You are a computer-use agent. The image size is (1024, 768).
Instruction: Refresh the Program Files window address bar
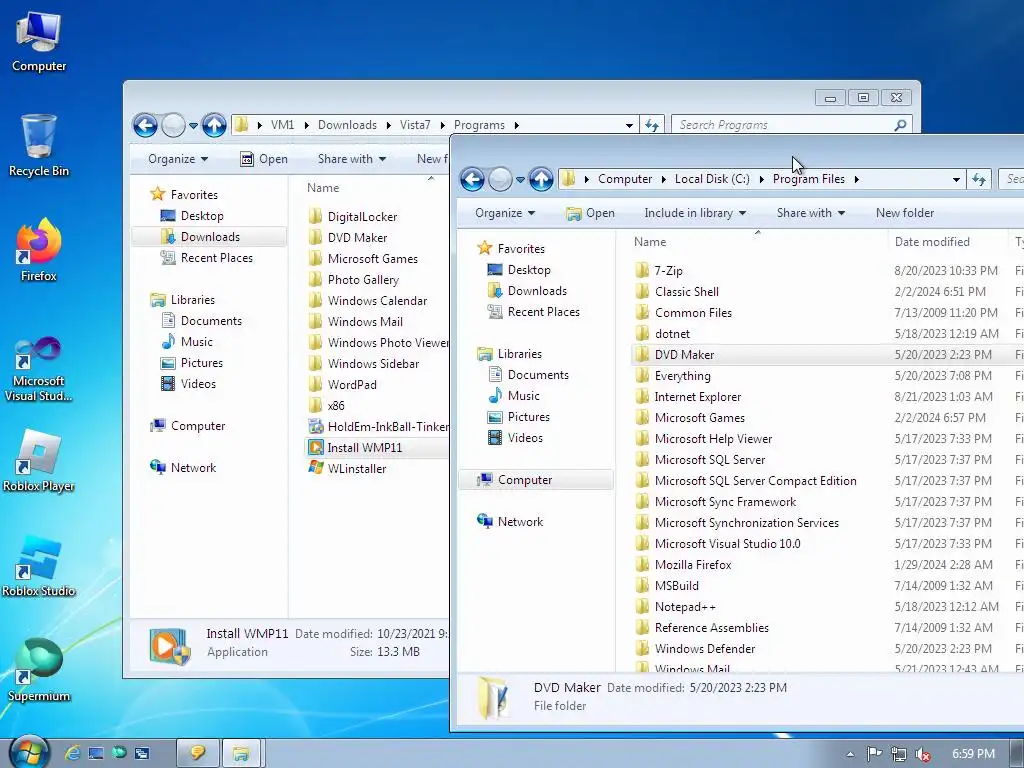click(x=978, y=179)
